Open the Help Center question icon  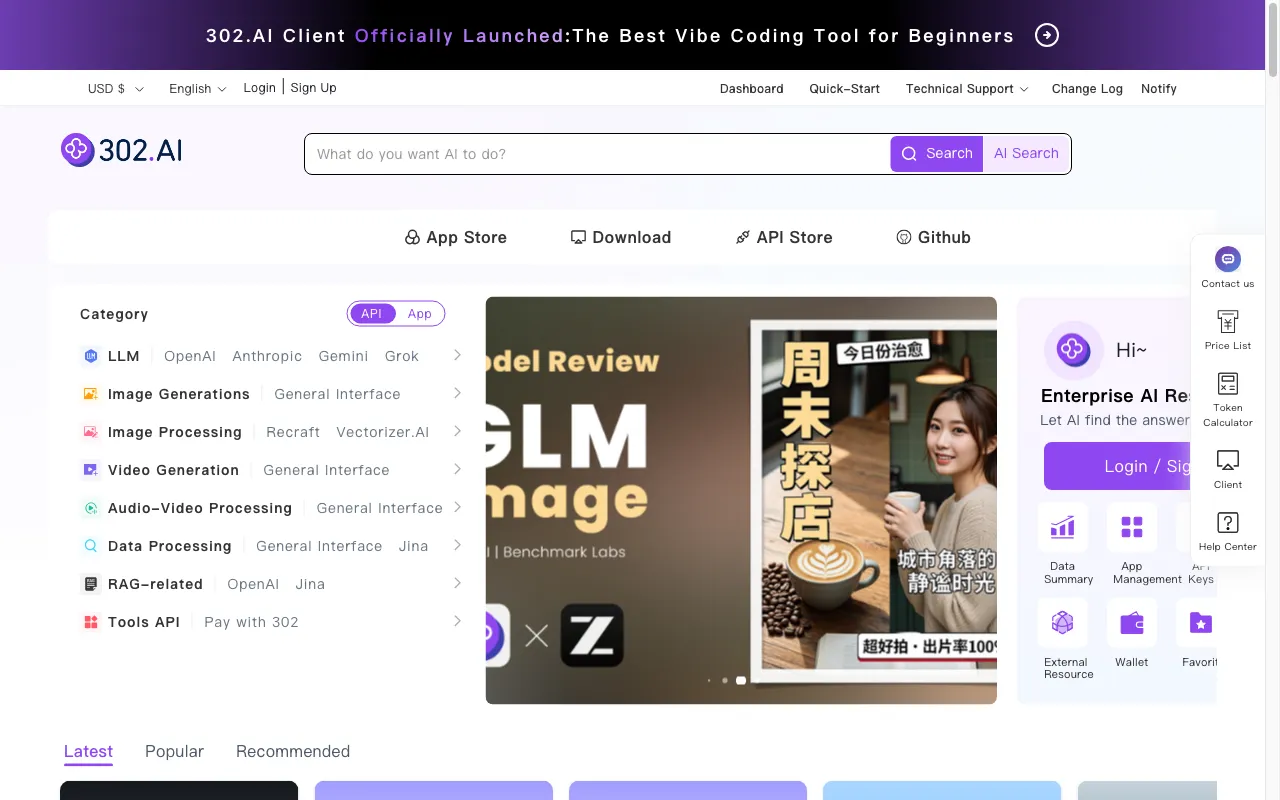[x=1228, y=523]
